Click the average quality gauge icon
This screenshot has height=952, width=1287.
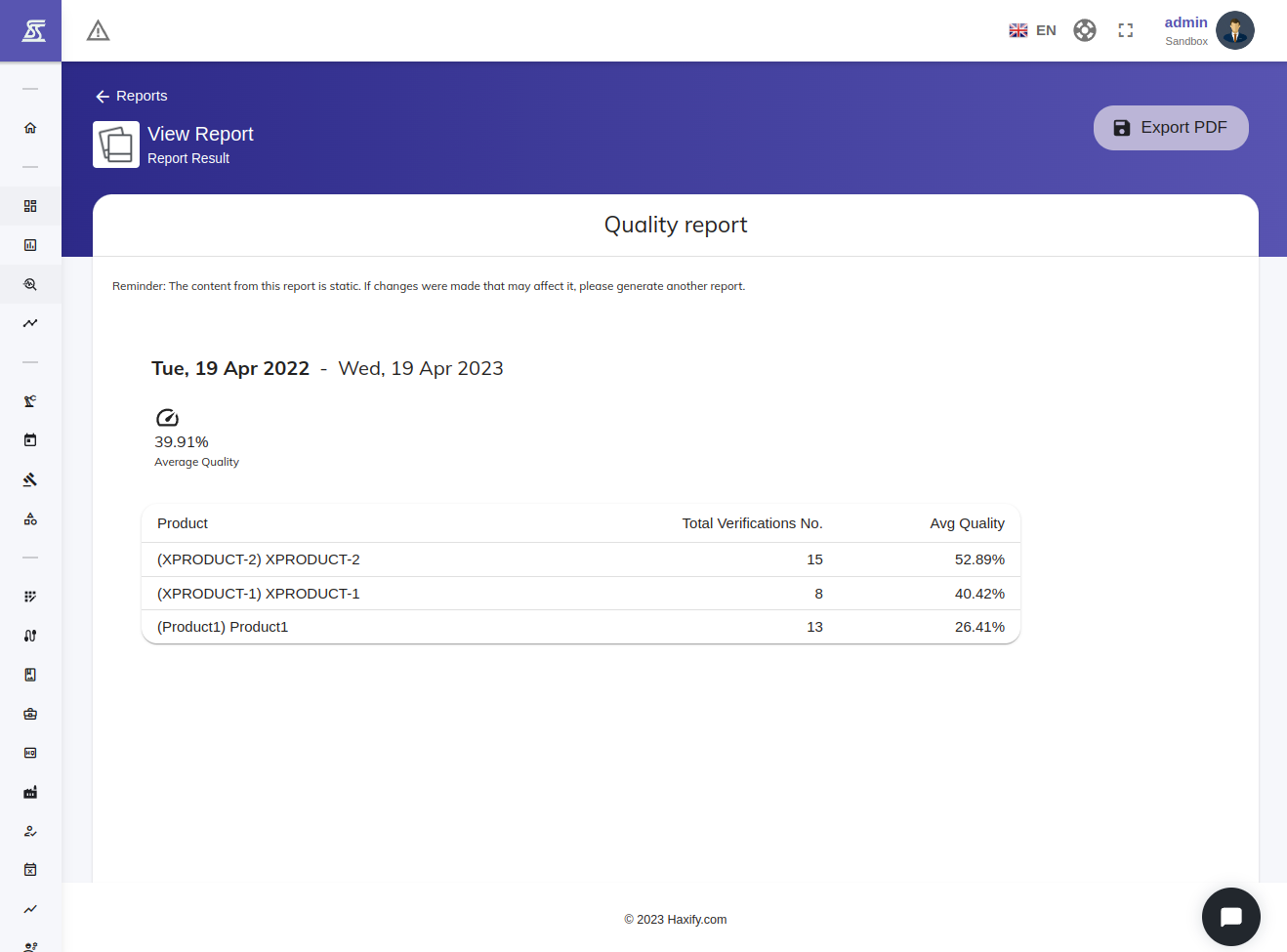pyautogui.click(x=167, y=418)
